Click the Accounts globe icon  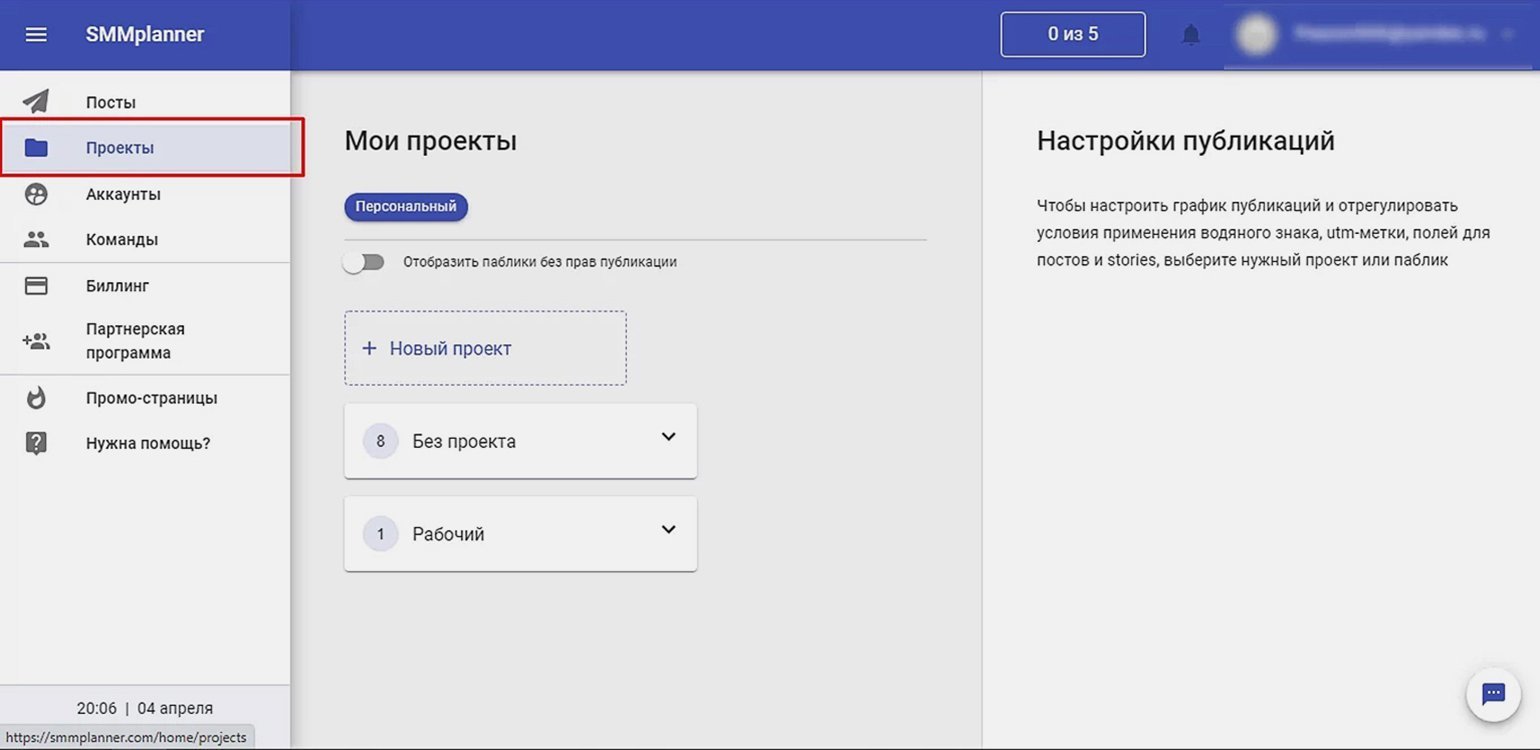pos(36,194)
